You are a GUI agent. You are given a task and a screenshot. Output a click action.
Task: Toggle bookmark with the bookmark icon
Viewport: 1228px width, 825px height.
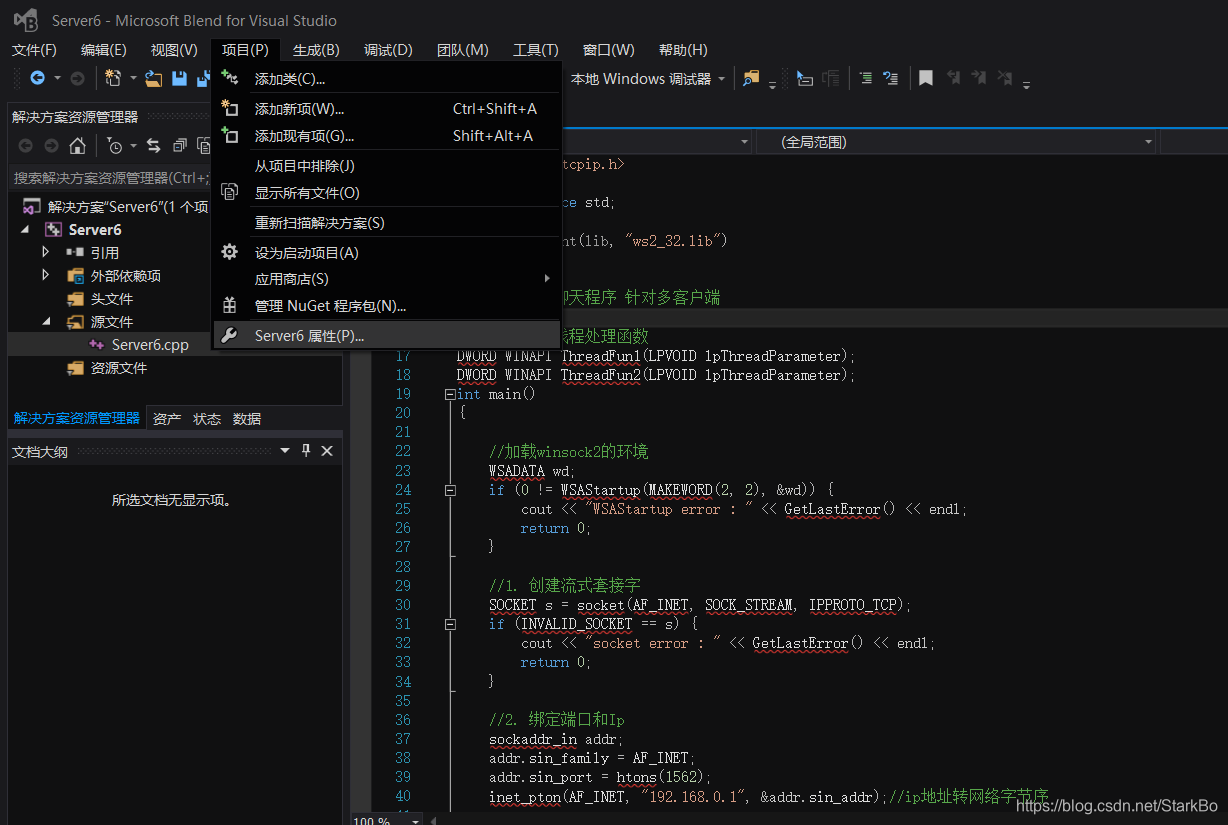coord(926,78)
